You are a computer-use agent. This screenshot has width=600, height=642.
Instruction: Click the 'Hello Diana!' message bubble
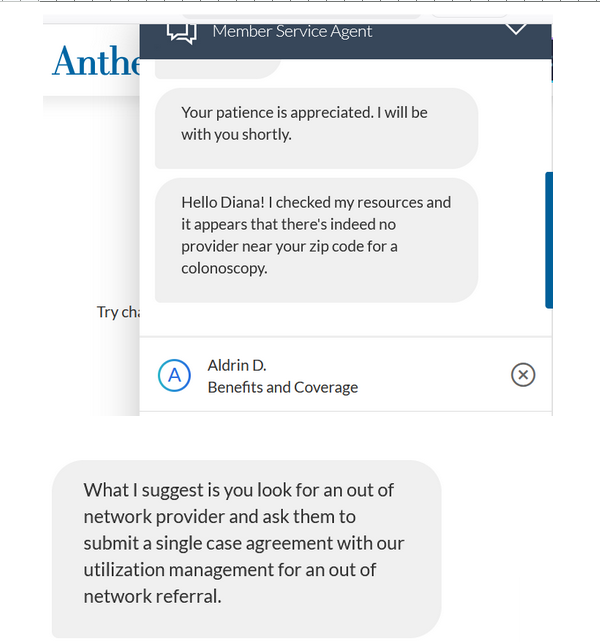pyautogui.click(x=316, y=235)
